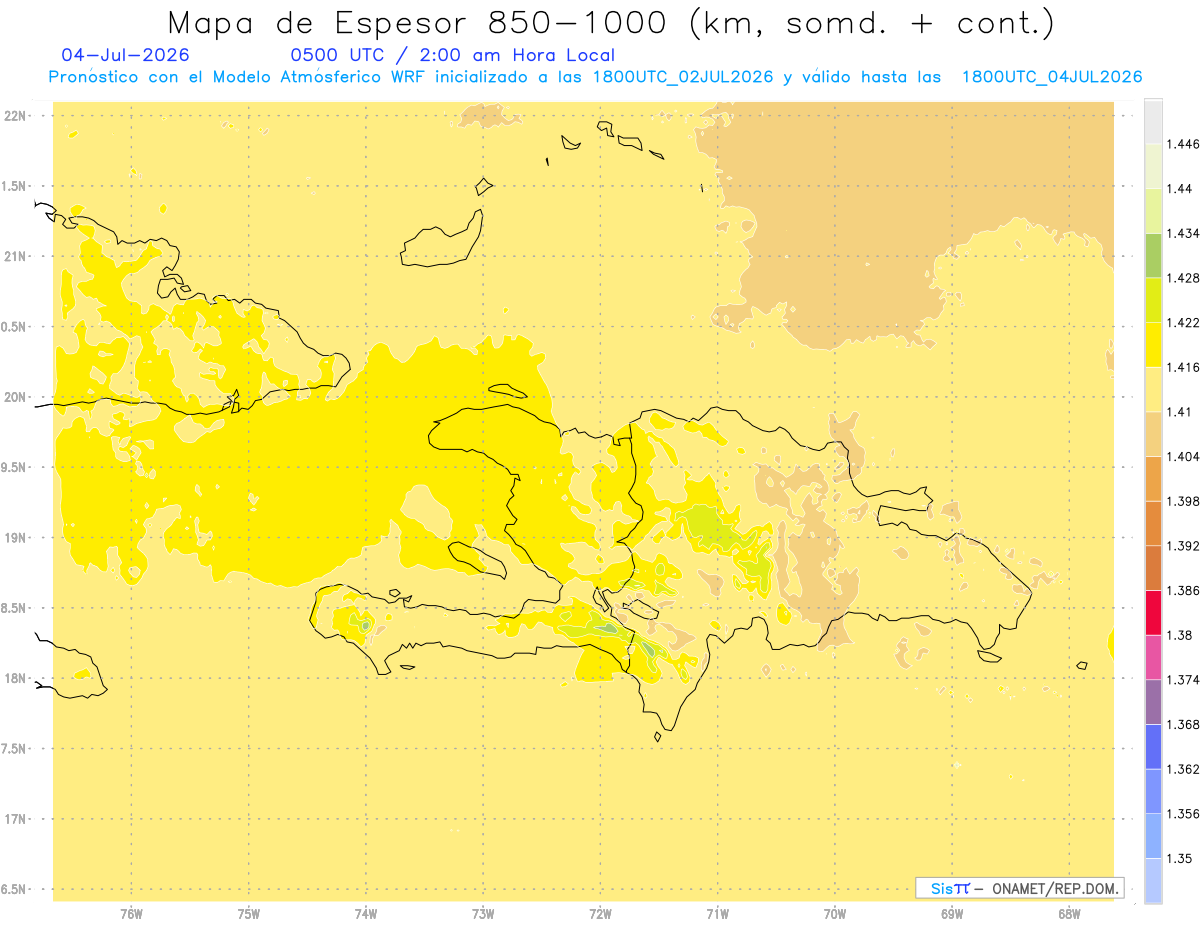Click the legend value '1.368'
Viewport: 1200px width, 927px height.
click(x=1183, y=725)
